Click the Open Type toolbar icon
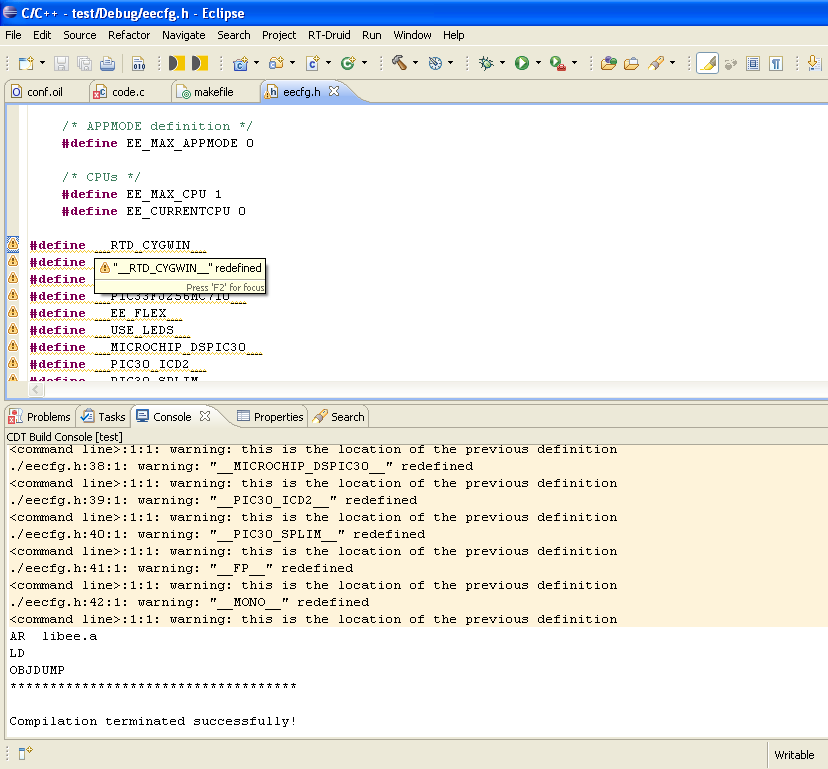 (609, 63)
